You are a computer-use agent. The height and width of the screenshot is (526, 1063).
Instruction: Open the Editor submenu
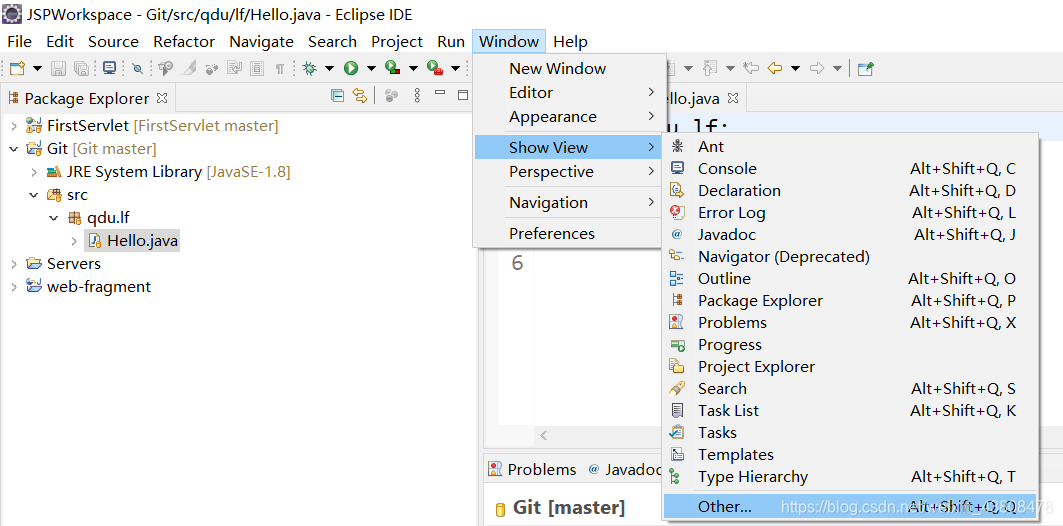(x=567, y=92)
